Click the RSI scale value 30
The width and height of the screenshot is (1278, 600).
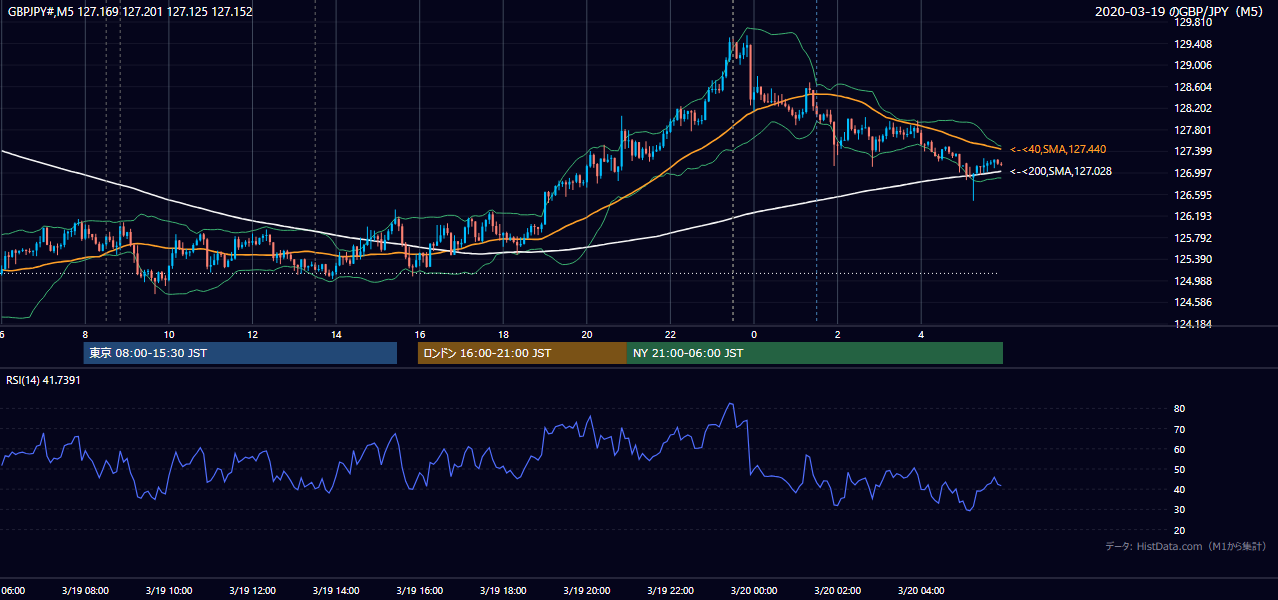[1180, 510]
